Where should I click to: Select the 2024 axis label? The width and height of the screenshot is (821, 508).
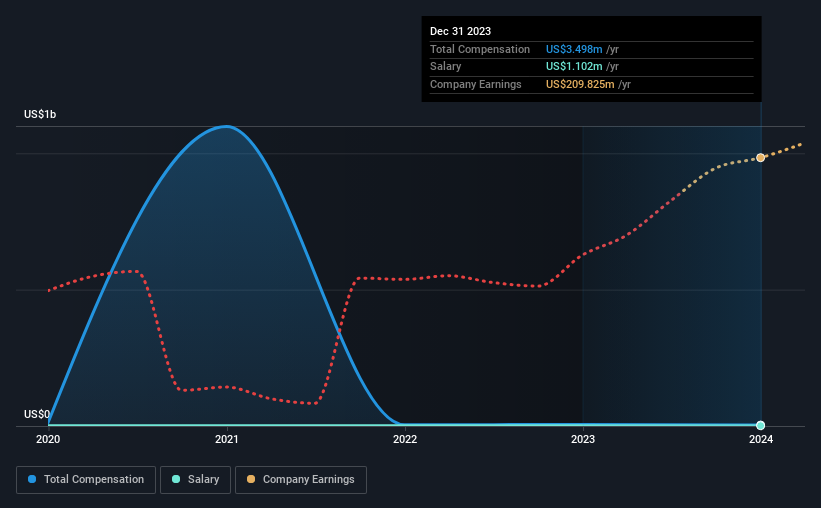tap(761, 439)
